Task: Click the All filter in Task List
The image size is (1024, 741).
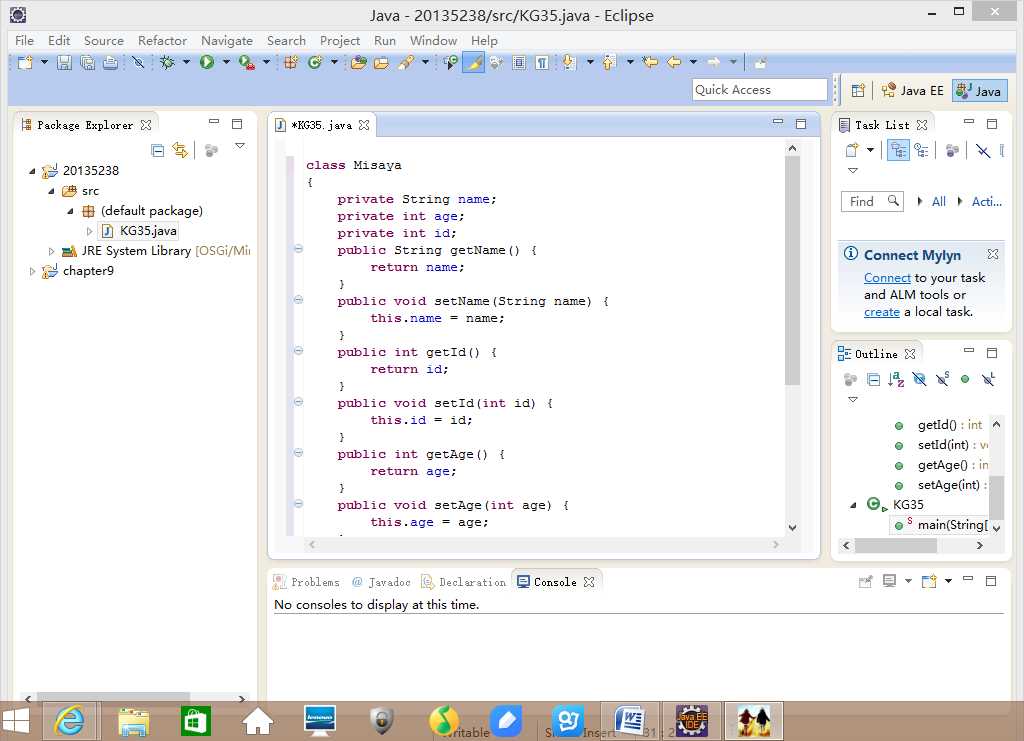Action: click(938, 202)
